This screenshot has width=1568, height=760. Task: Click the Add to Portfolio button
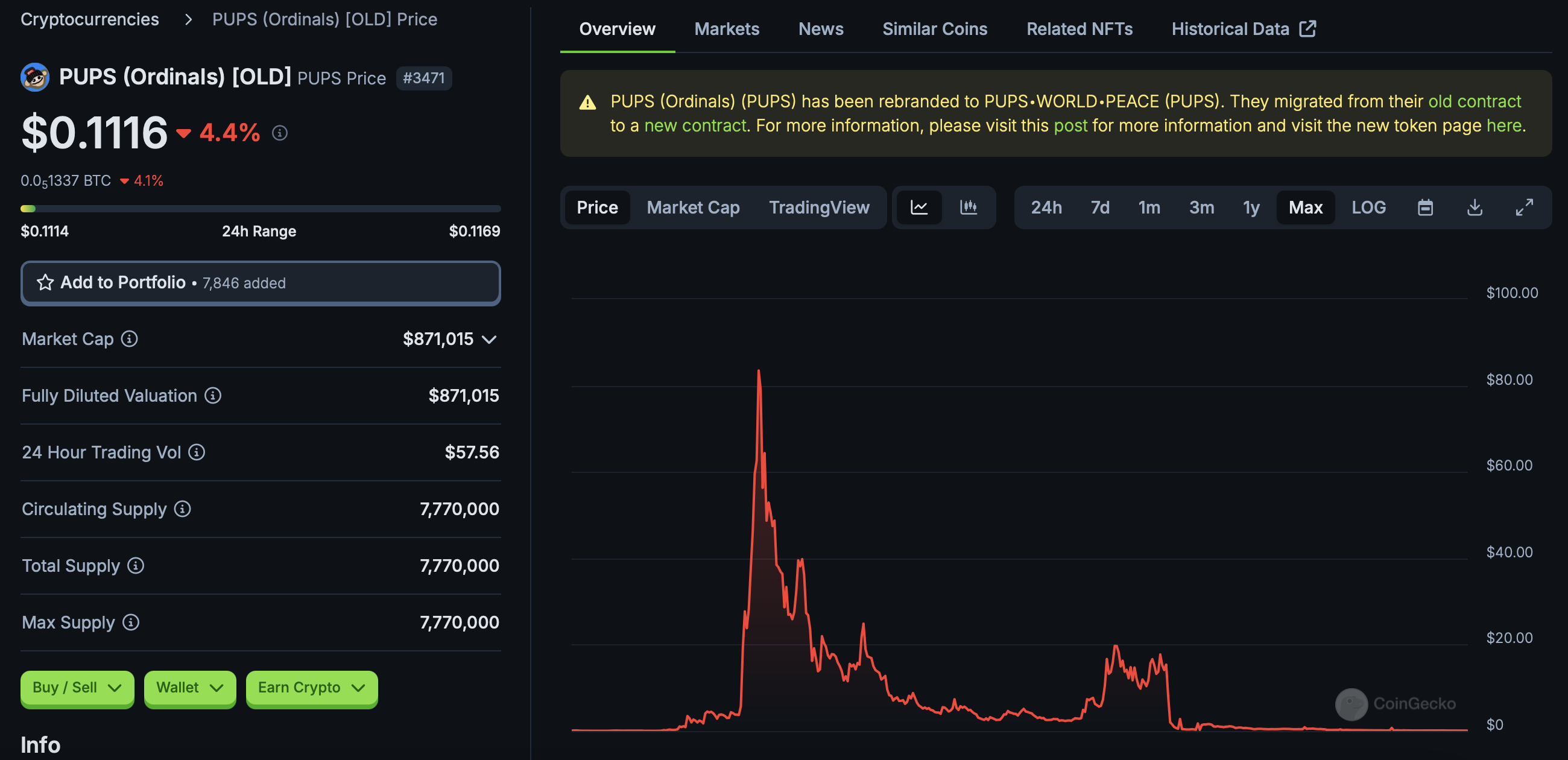261,282
